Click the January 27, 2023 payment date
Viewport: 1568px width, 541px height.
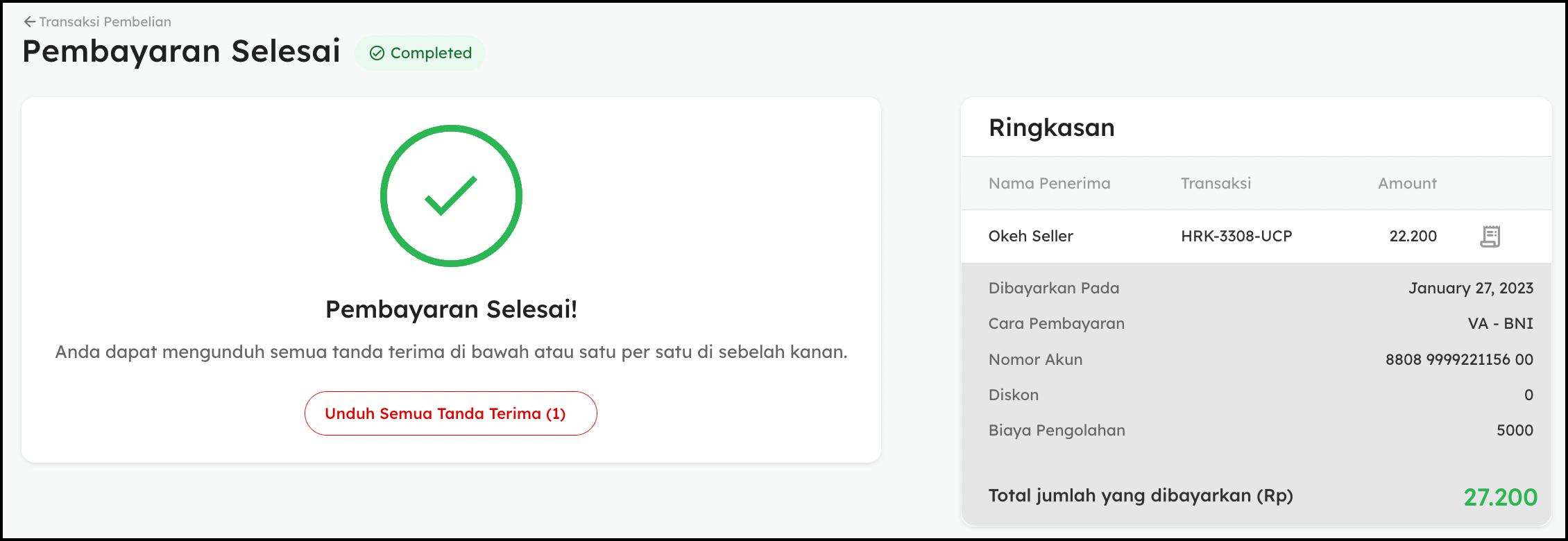[x=1470, y=288]
